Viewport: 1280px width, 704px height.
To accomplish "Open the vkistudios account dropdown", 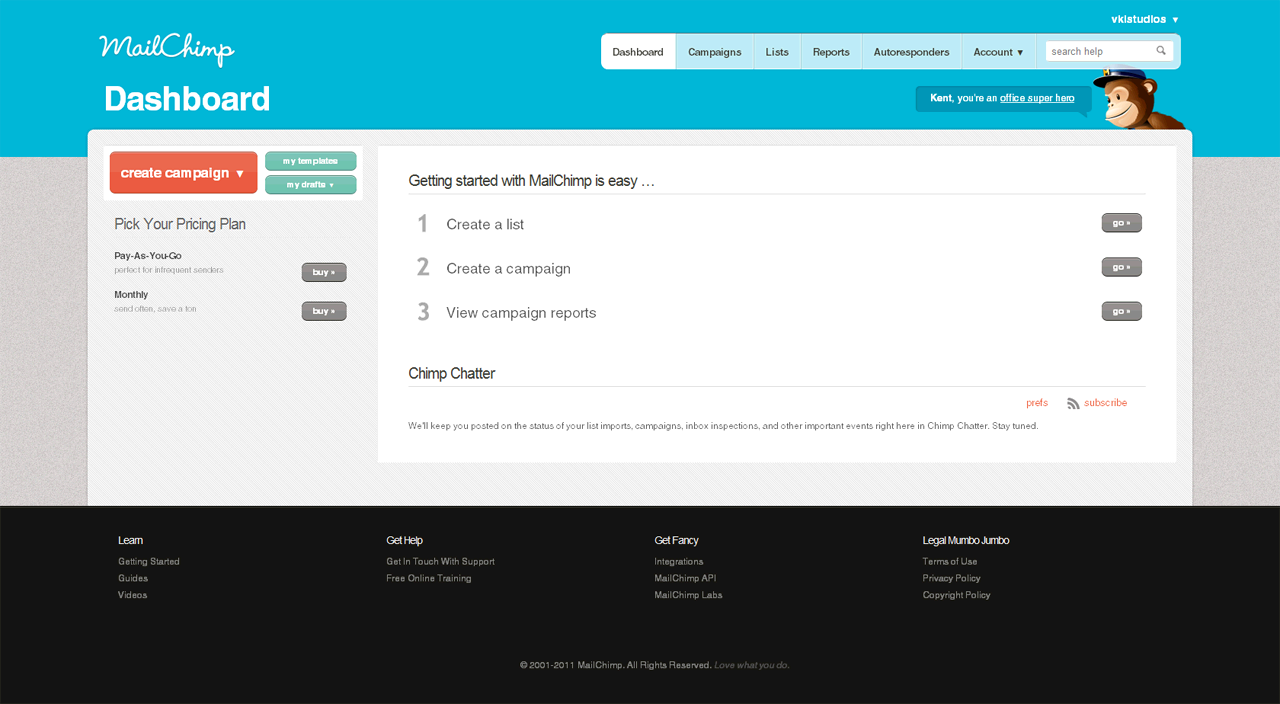I will pyautogui.click(x=1145, y=19).
